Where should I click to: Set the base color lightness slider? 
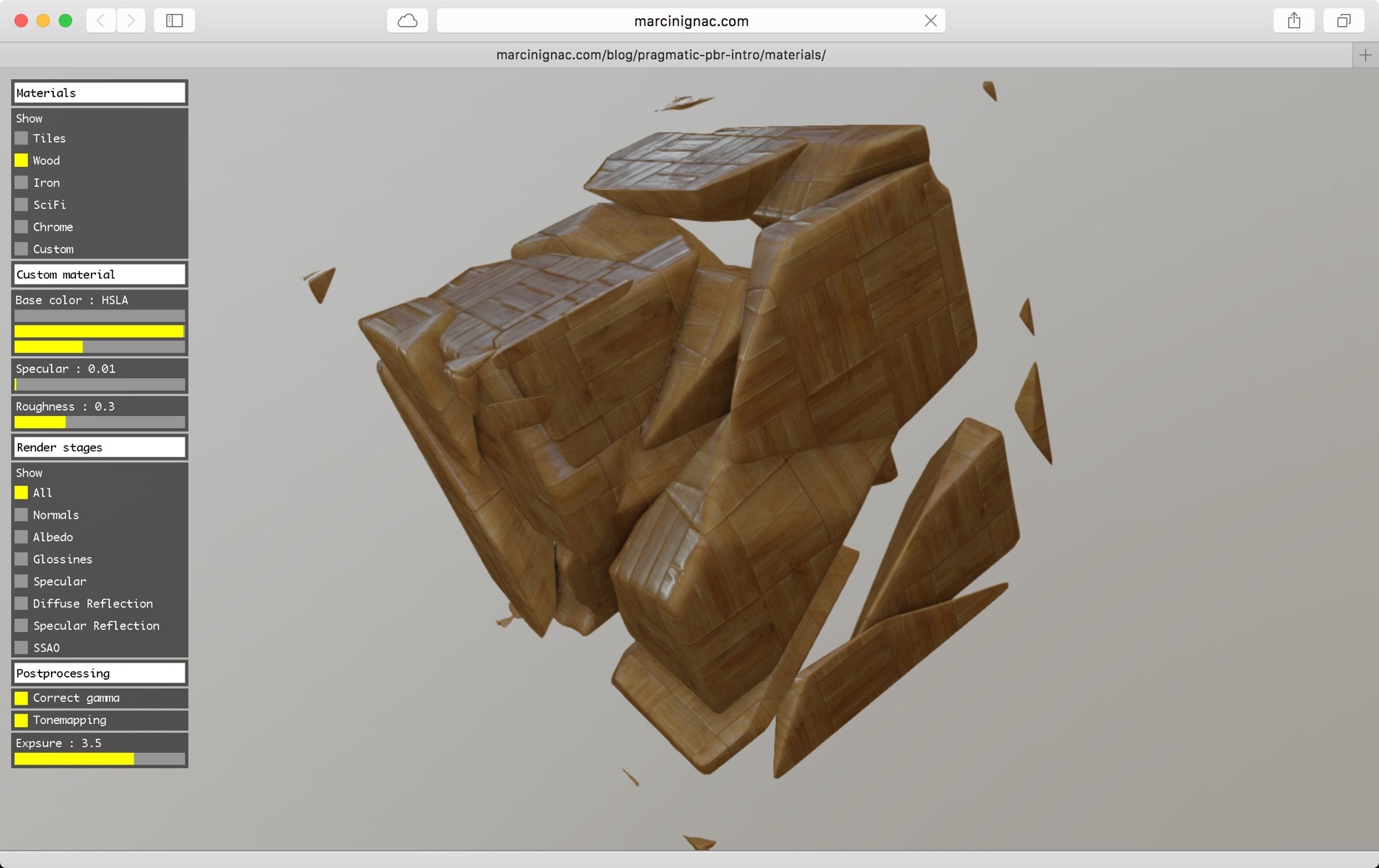point(100,346)
